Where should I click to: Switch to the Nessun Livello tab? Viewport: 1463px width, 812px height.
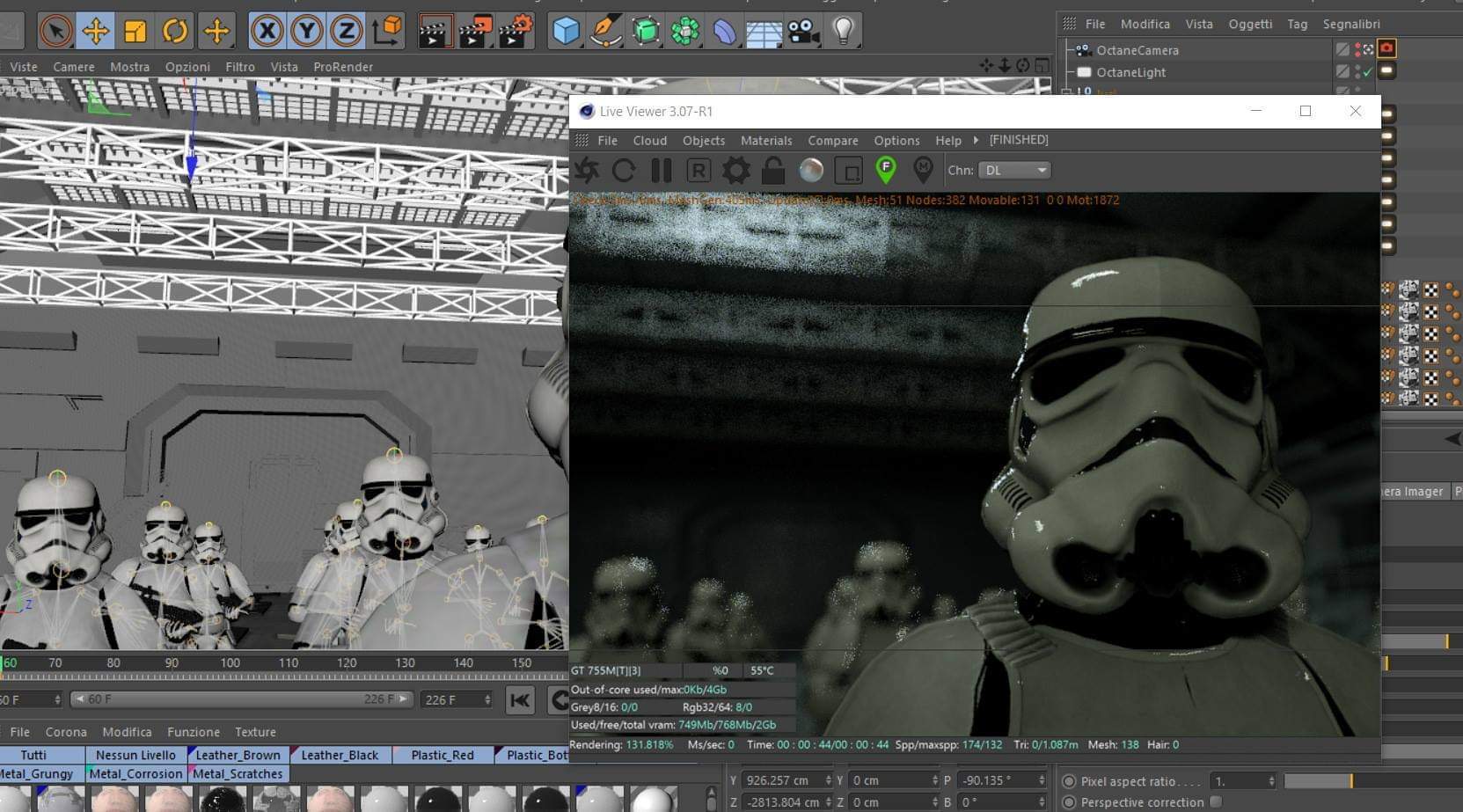tap(136, 755)
